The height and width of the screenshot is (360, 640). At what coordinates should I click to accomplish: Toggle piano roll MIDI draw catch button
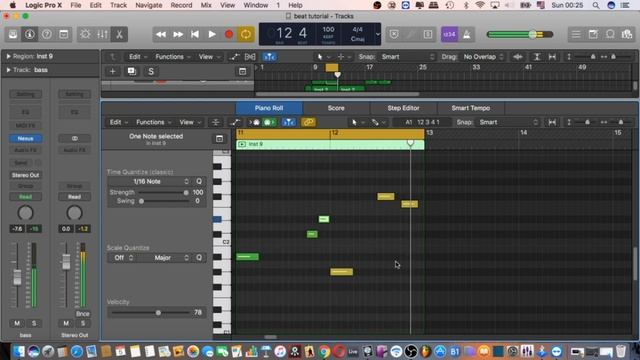pyautogui.click(x=289, y=122)
